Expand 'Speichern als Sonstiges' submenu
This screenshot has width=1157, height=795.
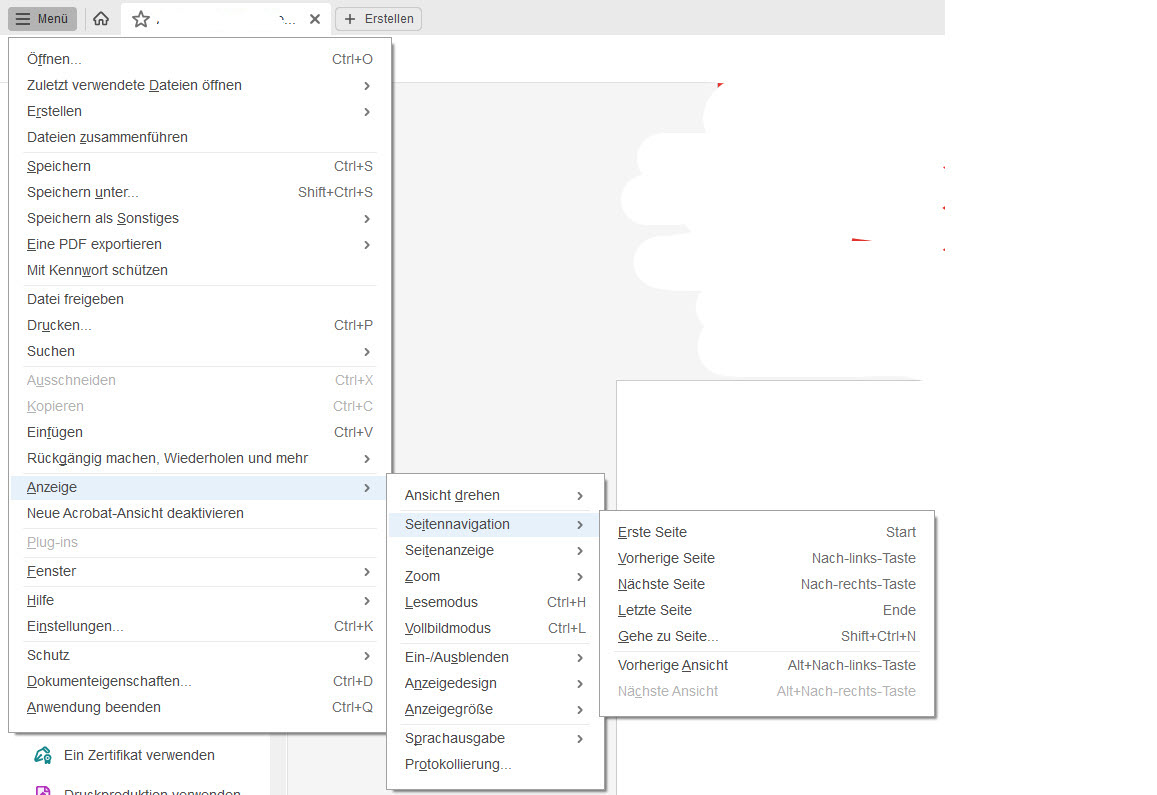199,218
